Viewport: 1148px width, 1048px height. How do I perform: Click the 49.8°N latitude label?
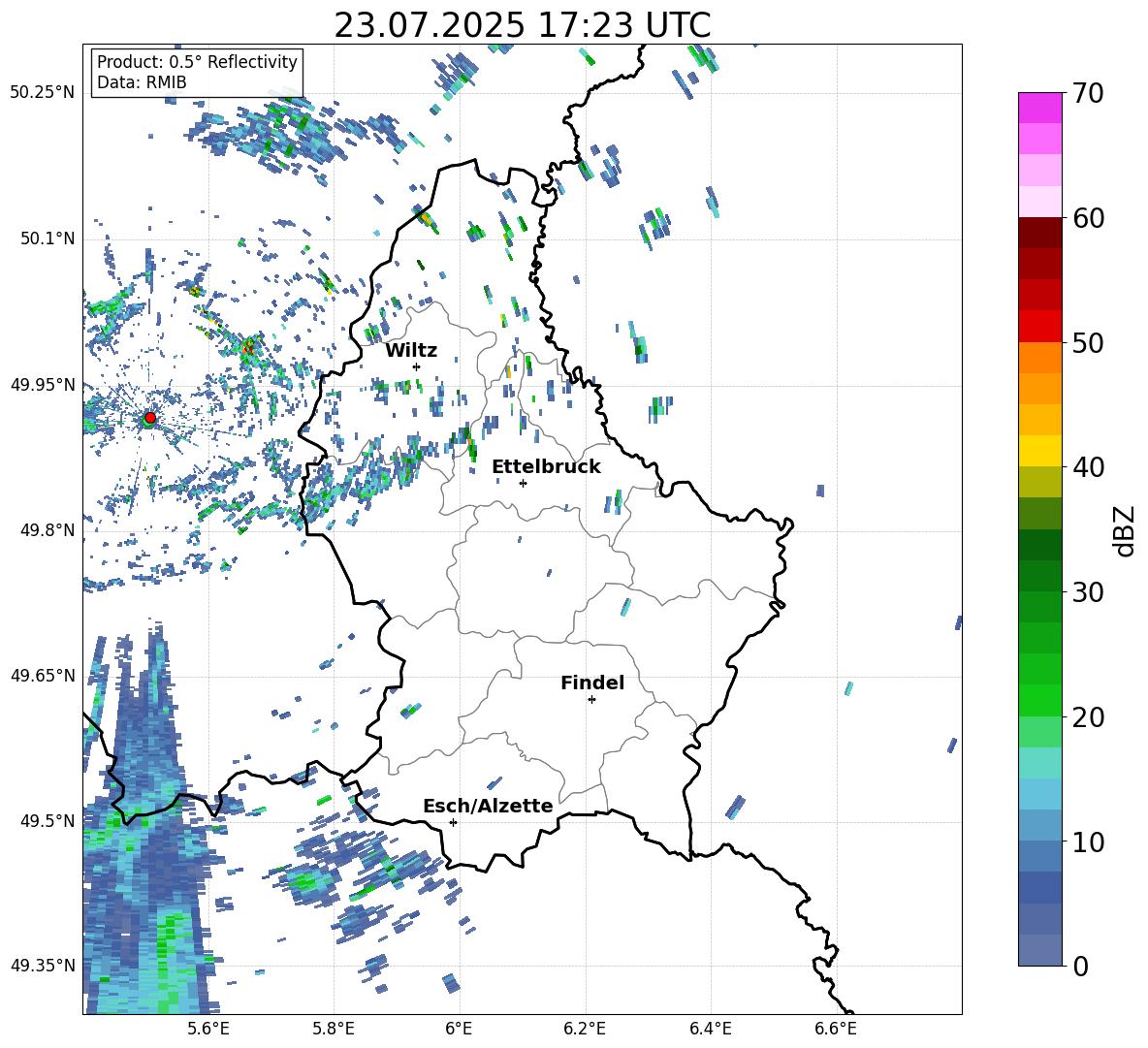tap(48, 530)
